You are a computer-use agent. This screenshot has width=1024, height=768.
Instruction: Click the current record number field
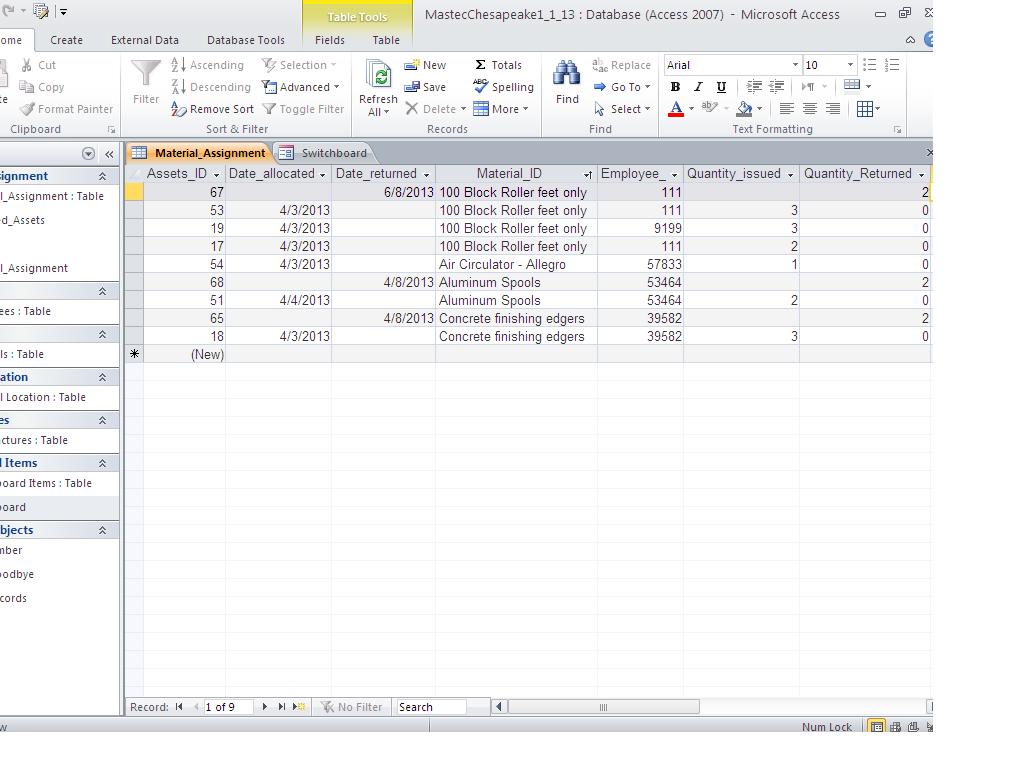pos(227,707)
